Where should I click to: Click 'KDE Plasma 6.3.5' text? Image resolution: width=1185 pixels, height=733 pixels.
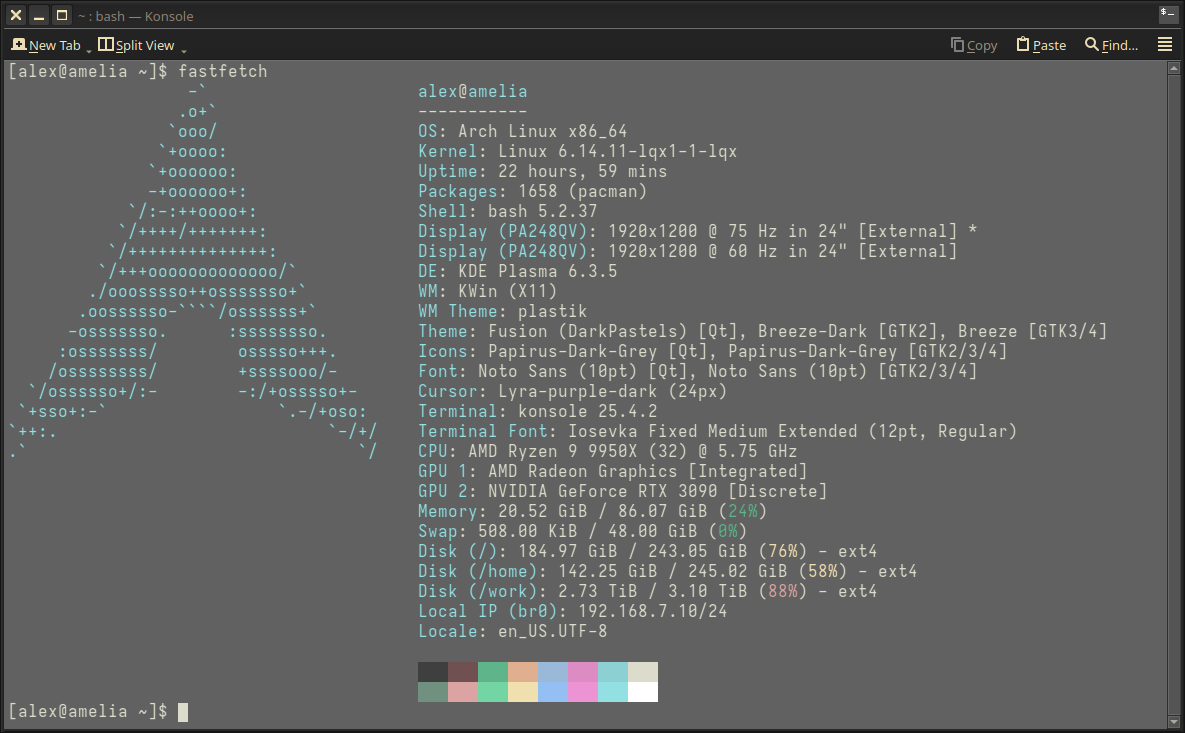pyautogui.click(x=537, y=271)
